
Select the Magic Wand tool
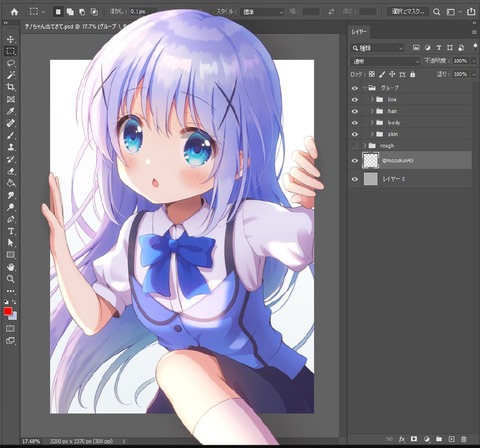coord(11,75)
